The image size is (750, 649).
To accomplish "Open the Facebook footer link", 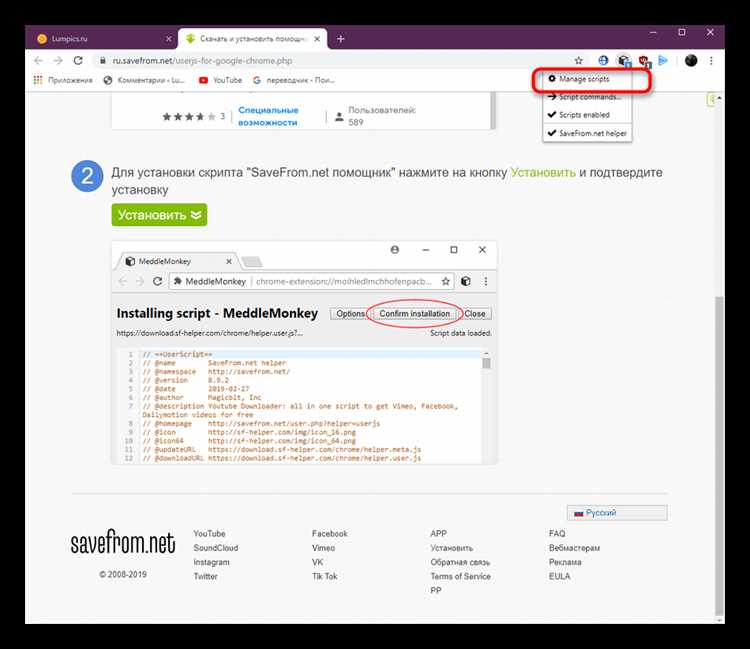I will (330, 533).
